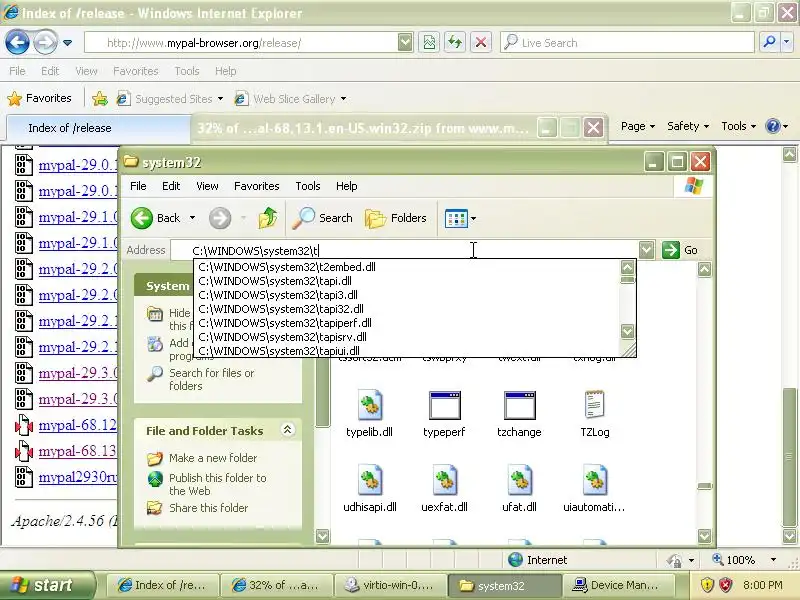This screenshot has height=600, width=800.
Task: Click Internet Explorer back arrow
Action: pyautogui.click(x=17, y=42)
